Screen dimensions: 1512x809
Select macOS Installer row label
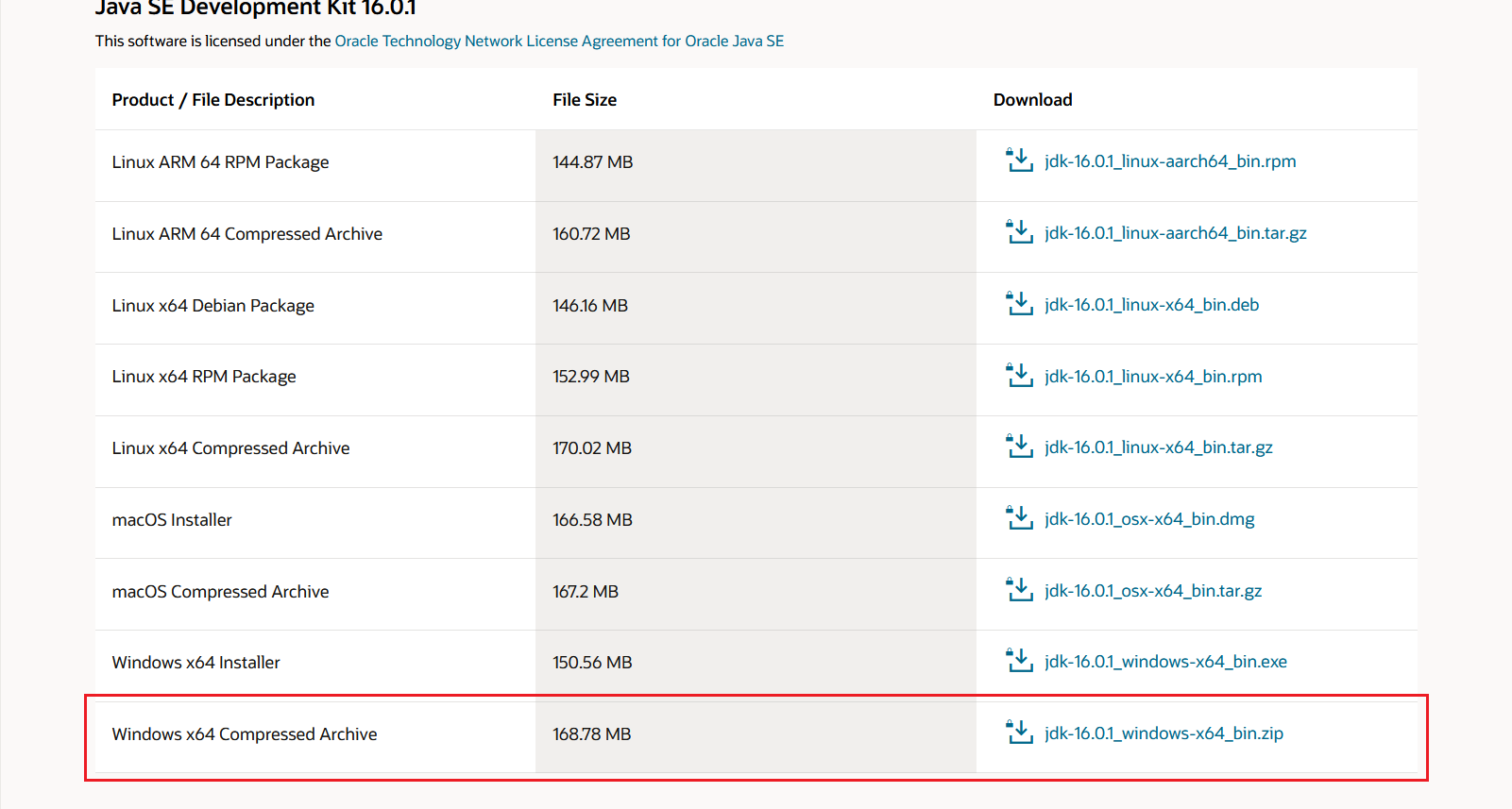[172, 520]
